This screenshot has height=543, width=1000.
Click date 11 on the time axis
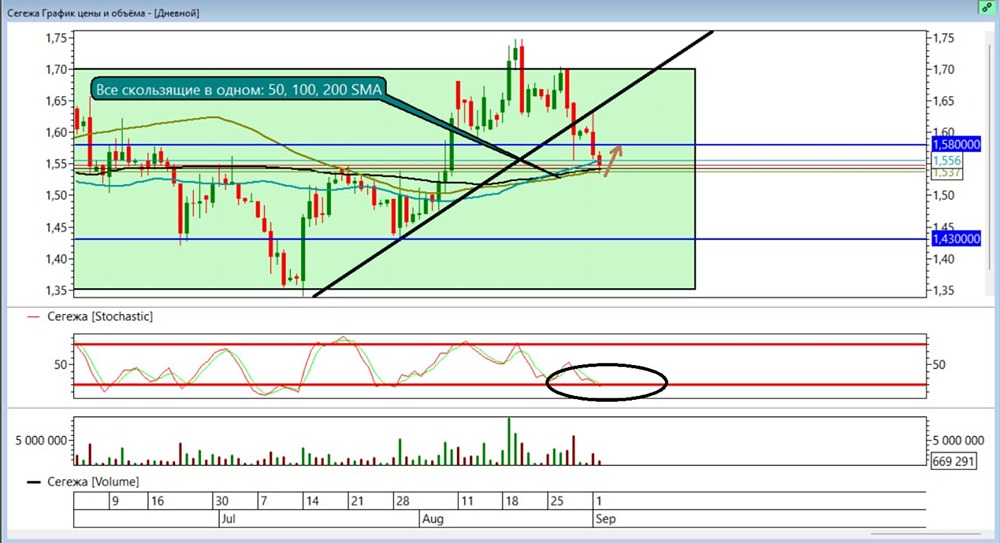pyautogui.click(x=467, y=501)
